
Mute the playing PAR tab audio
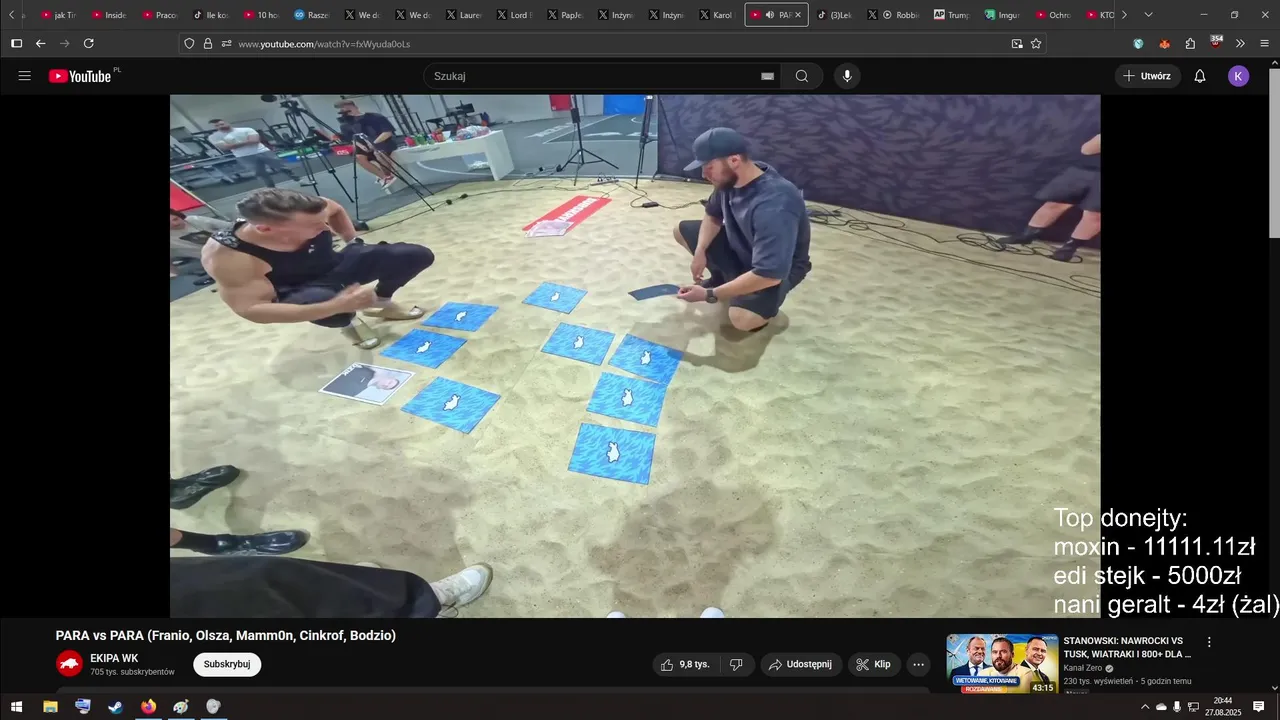tap(769, 15)
